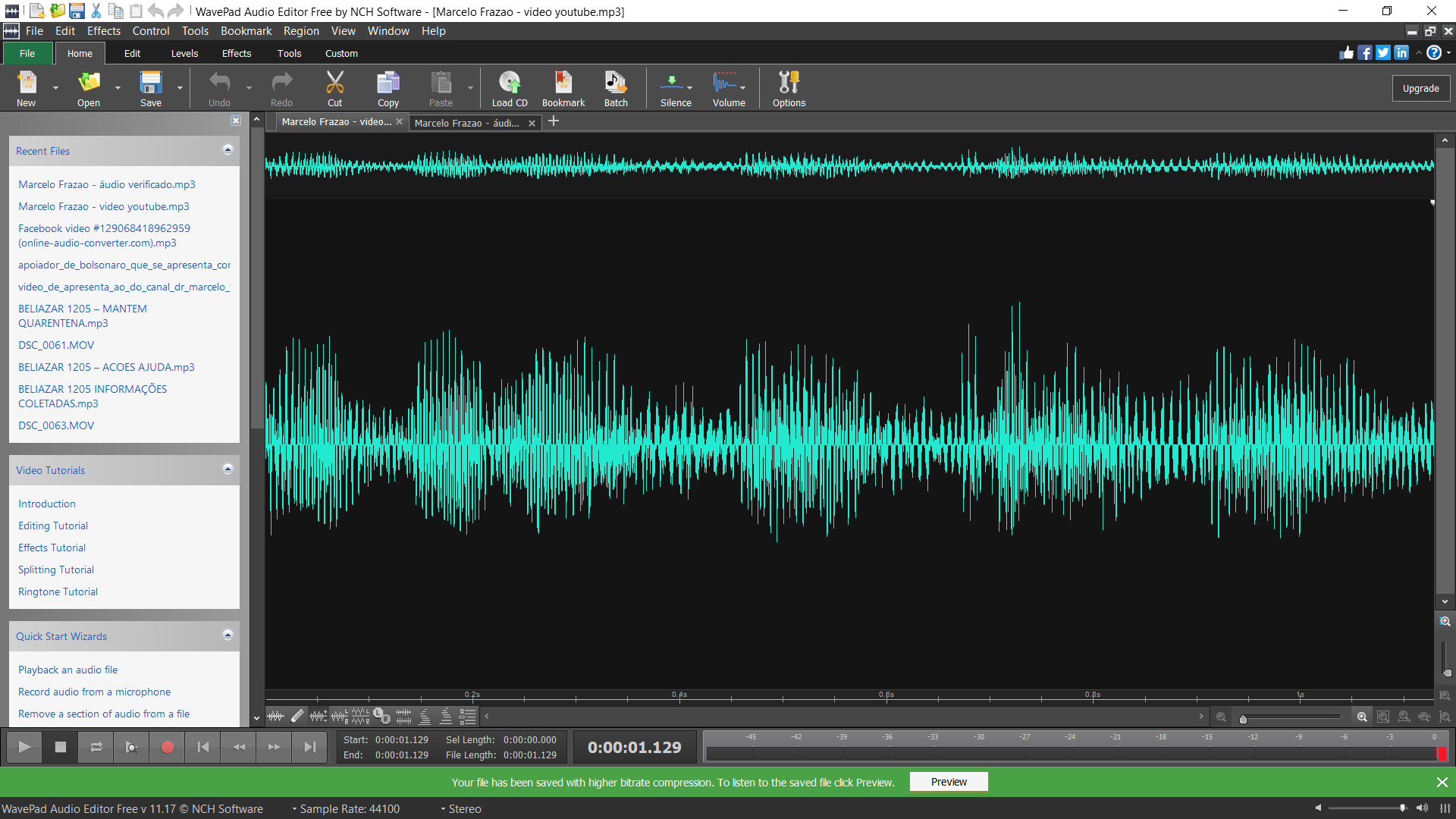Click the red Record button
Viewport: 1456px width, 819px height.
(168, 747)
